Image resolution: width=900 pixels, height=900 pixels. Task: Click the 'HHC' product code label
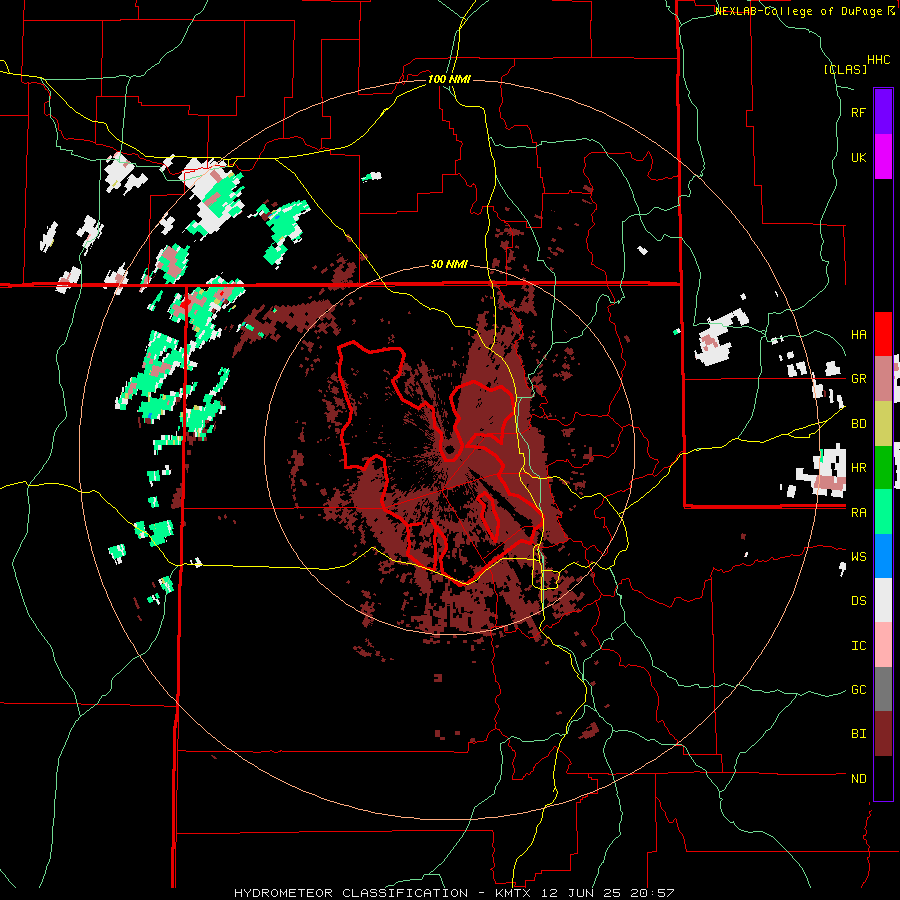[879, 60]
